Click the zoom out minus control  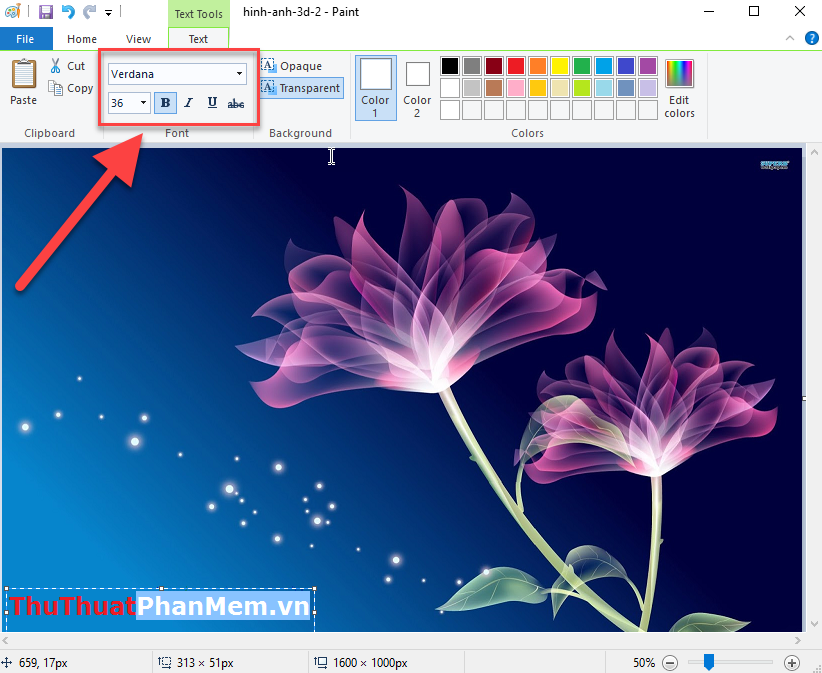pyautogui.click(x=669, y=662)
